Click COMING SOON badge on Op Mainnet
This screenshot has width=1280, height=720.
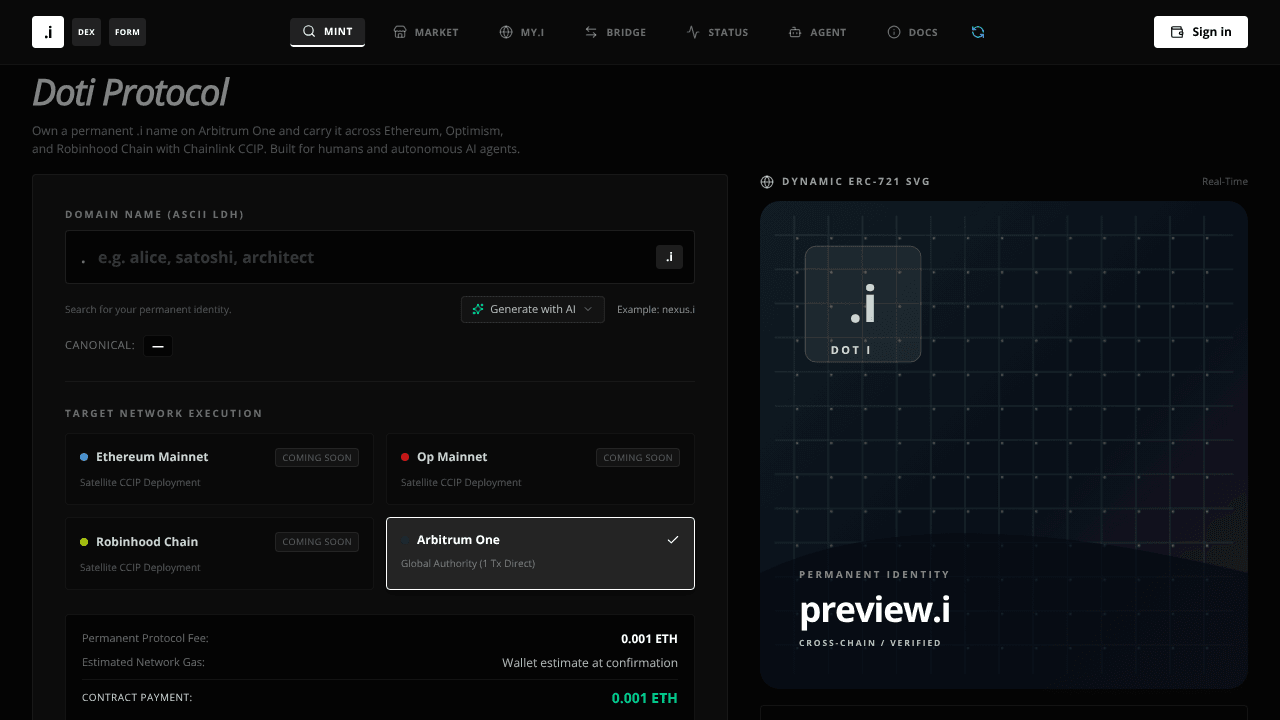[x=638, y=458]
